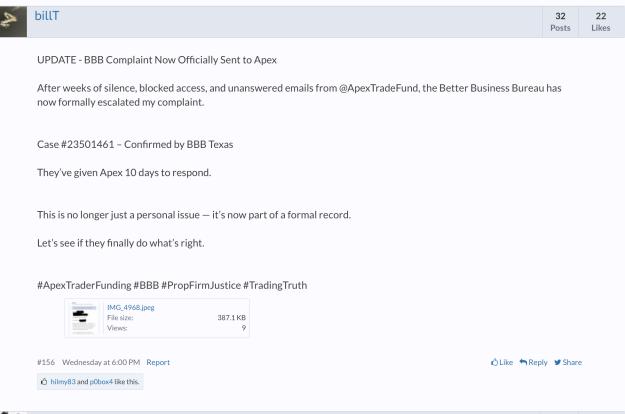Click "They've given Apex 10 days to respond."

pyautogui.click(x=124, y=173)
